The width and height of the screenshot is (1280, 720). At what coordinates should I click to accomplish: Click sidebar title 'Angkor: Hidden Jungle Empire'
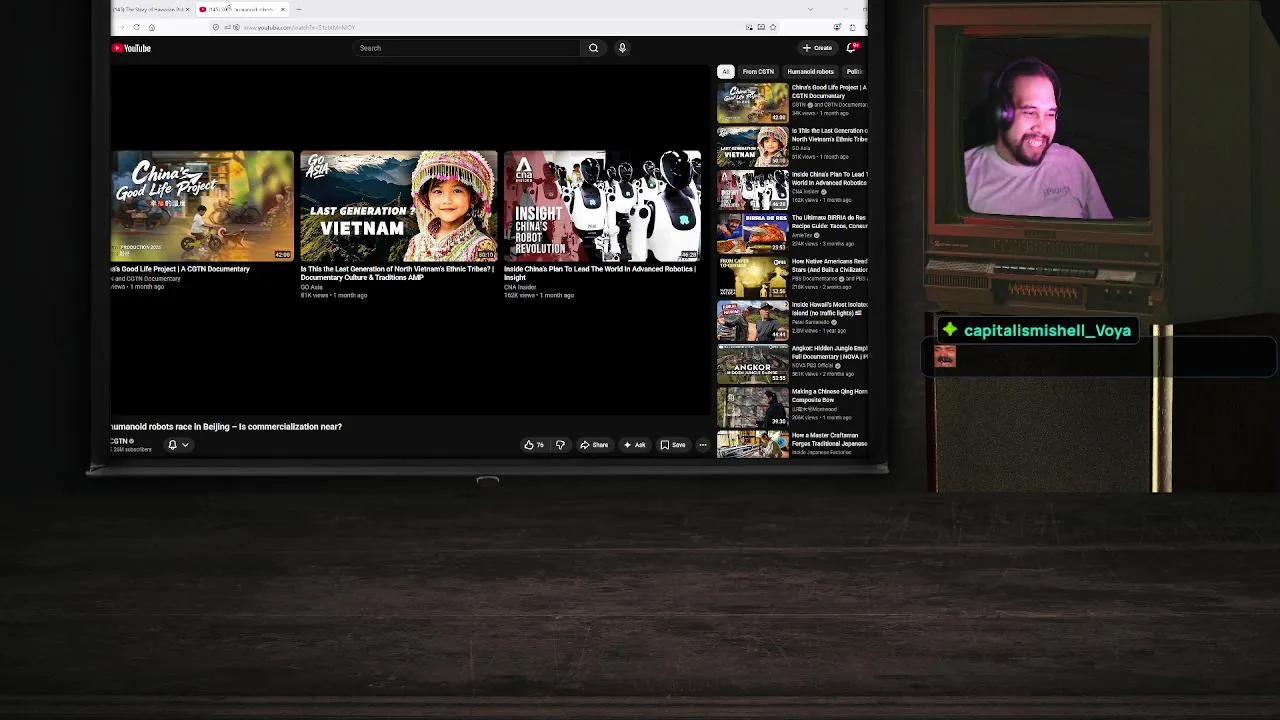tap(829, 352)
